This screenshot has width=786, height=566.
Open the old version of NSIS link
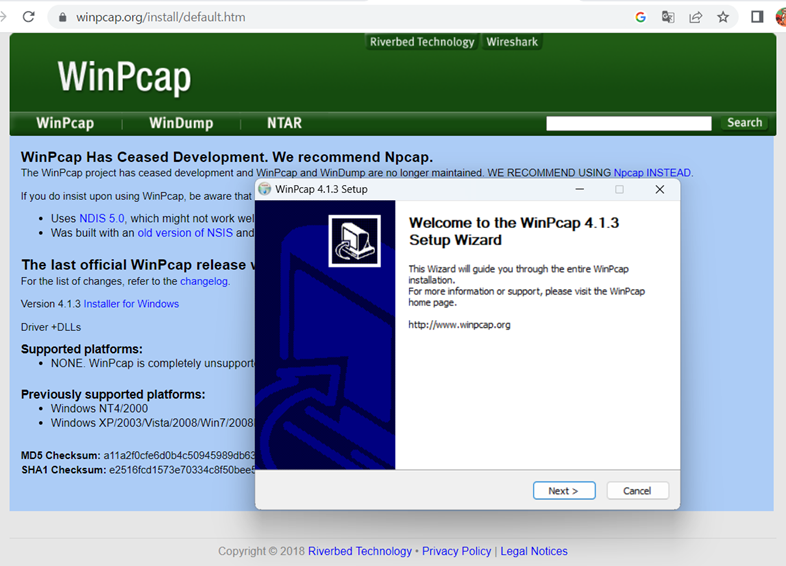pos(185,233)
